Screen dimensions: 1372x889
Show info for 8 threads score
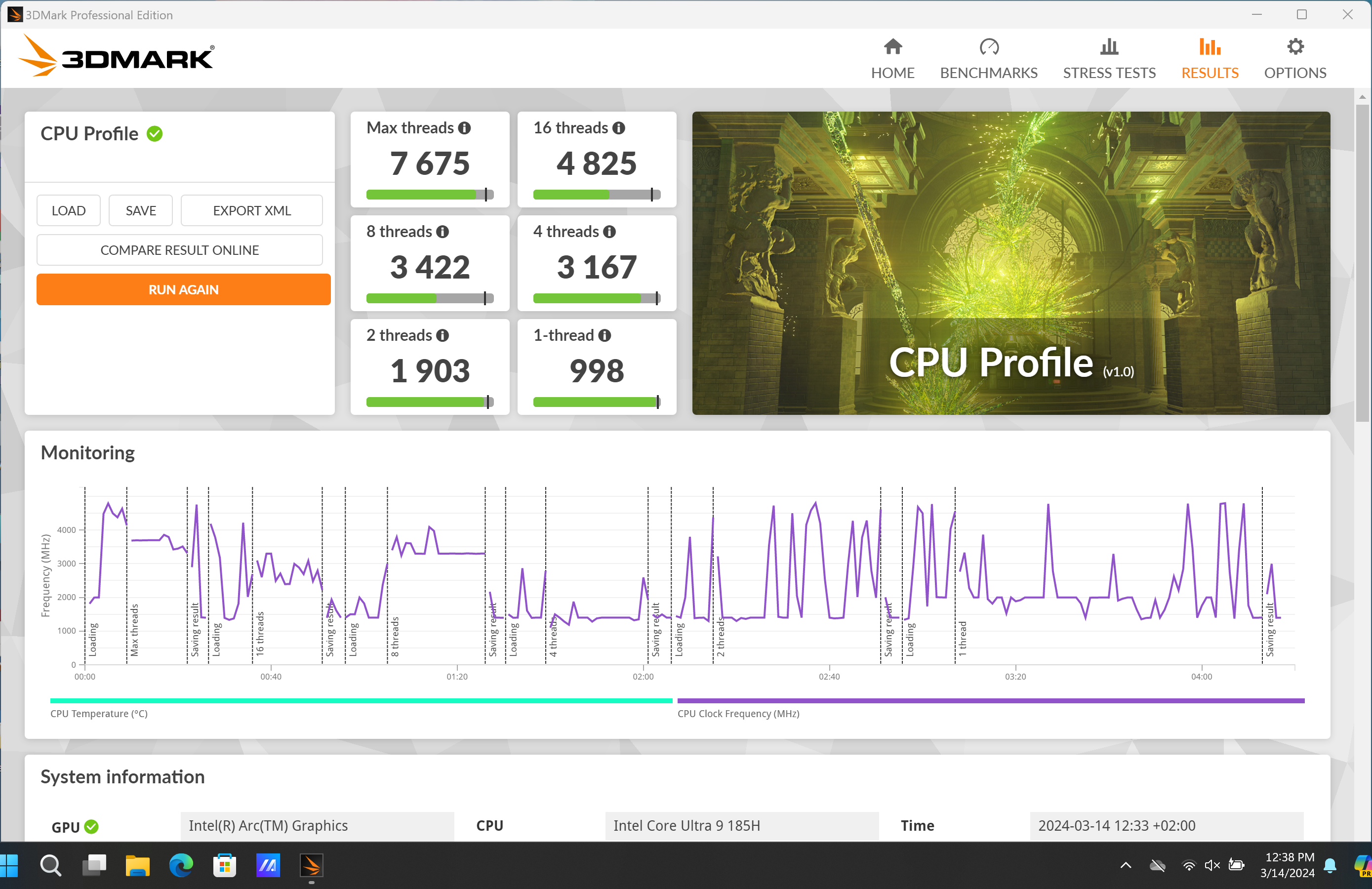point(443,232)
